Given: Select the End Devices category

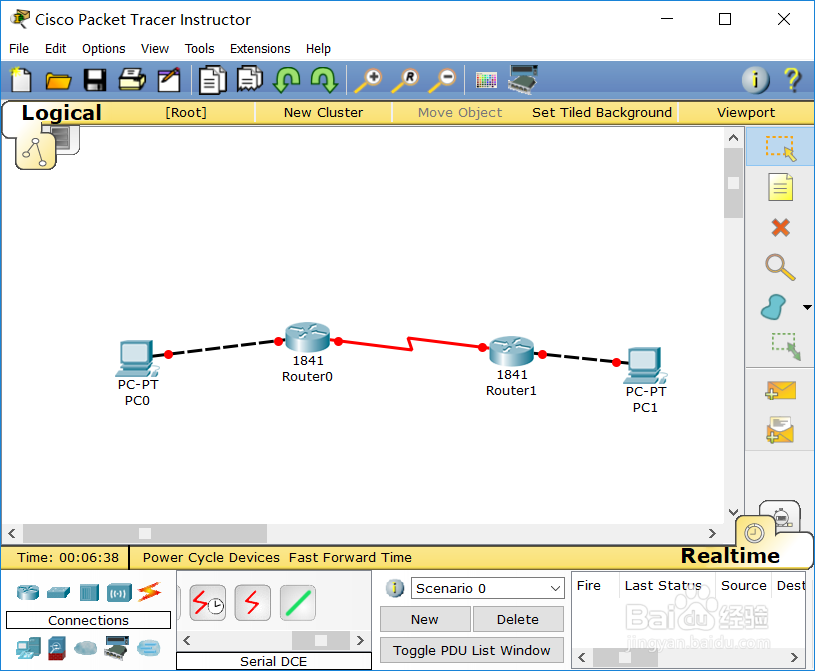Looking at the screenshot, I should (x=28, y=648).
